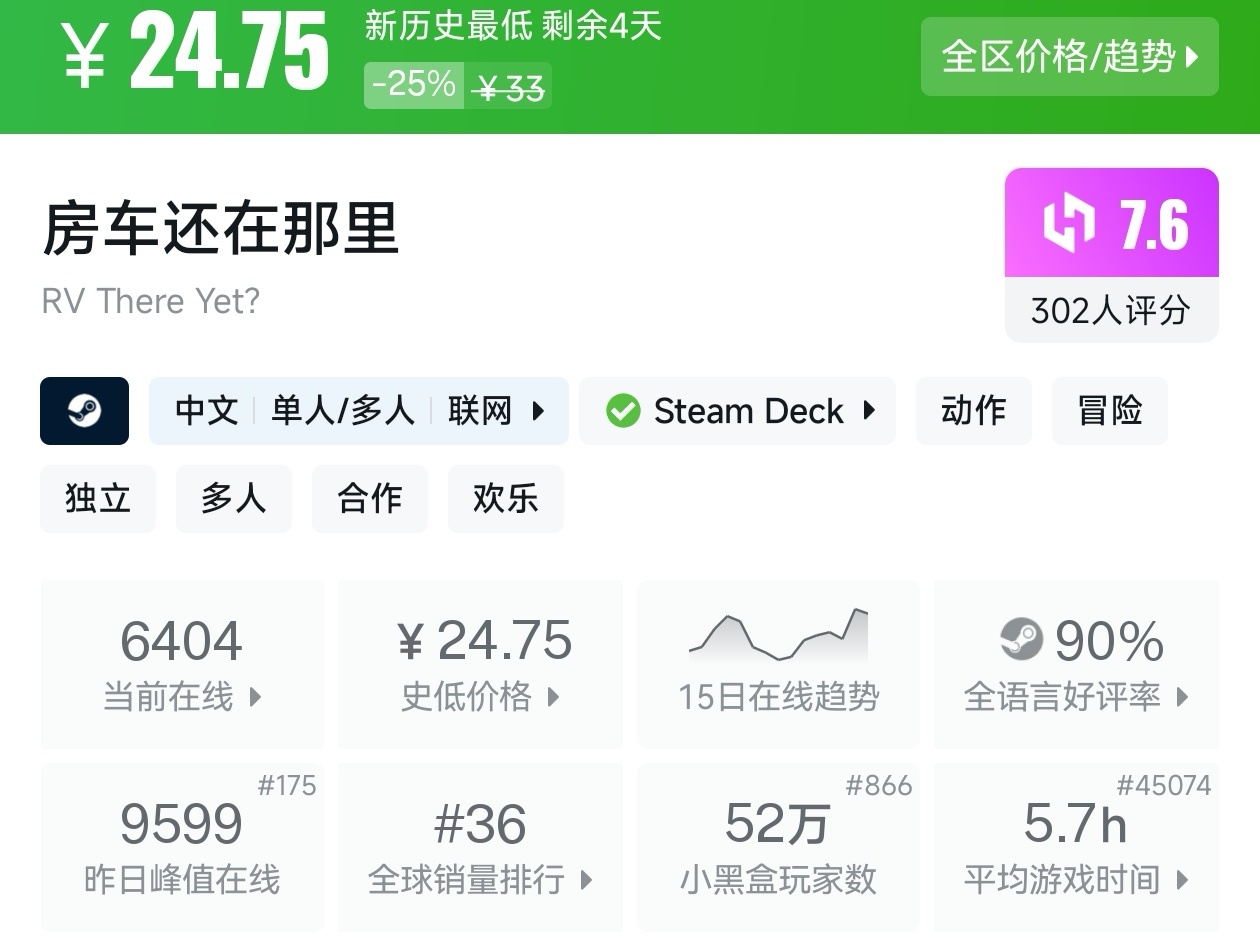This screenshot has height=949, width=1260.
Task: Click the Steam platform logo badge
Action: [x=84, y=411]
